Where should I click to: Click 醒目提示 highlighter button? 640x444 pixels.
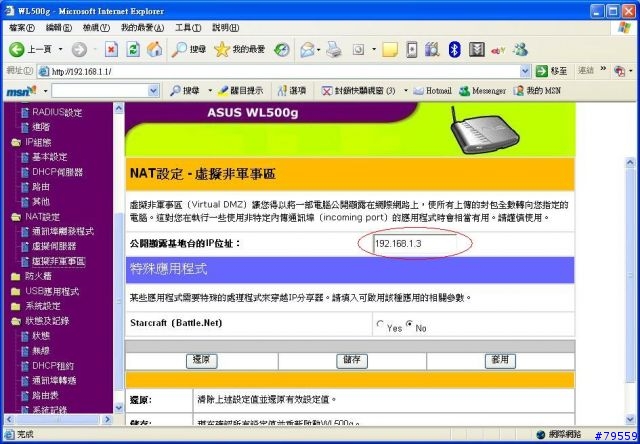click(x=240, y=91)
